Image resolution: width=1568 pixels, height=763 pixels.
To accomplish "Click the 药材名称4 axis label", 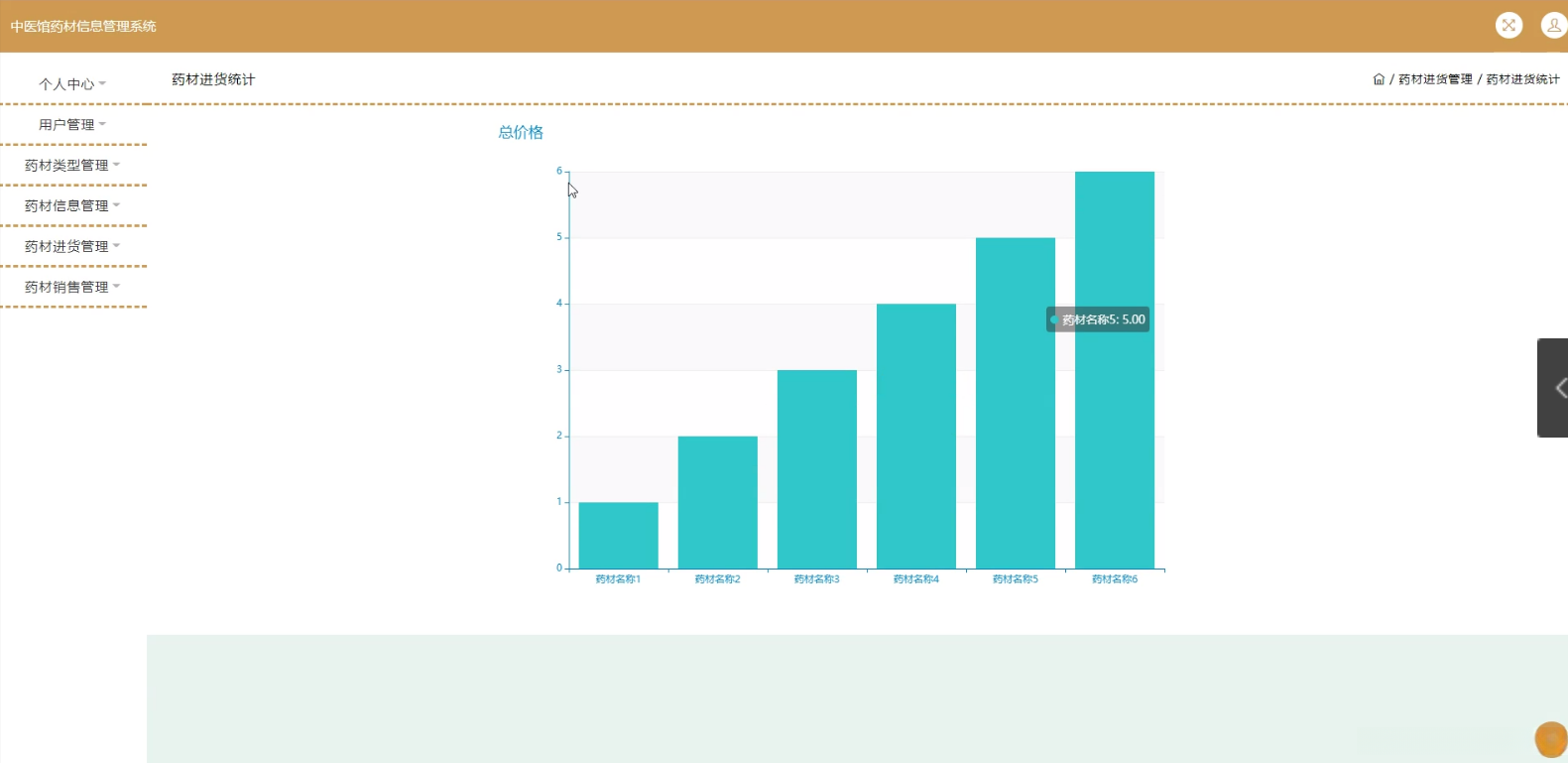I will click(x=915, y=579).
